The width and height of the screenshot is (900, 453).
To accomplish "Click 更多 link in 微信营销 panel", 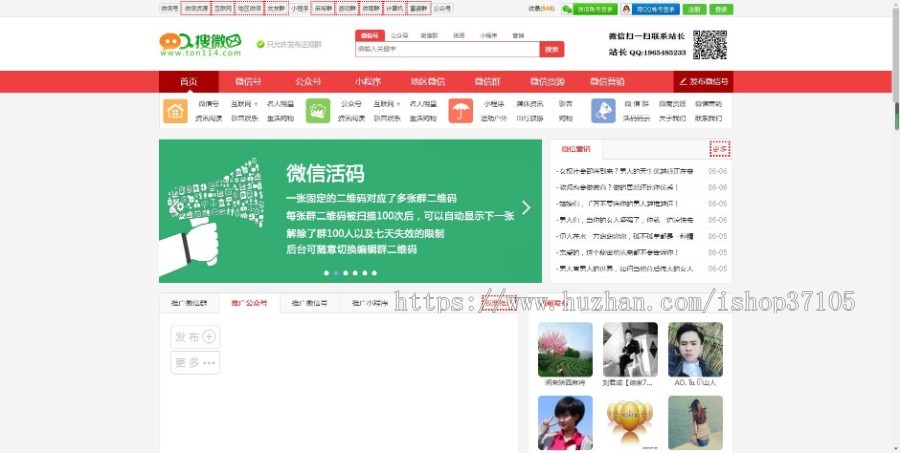I will [720, 149].
